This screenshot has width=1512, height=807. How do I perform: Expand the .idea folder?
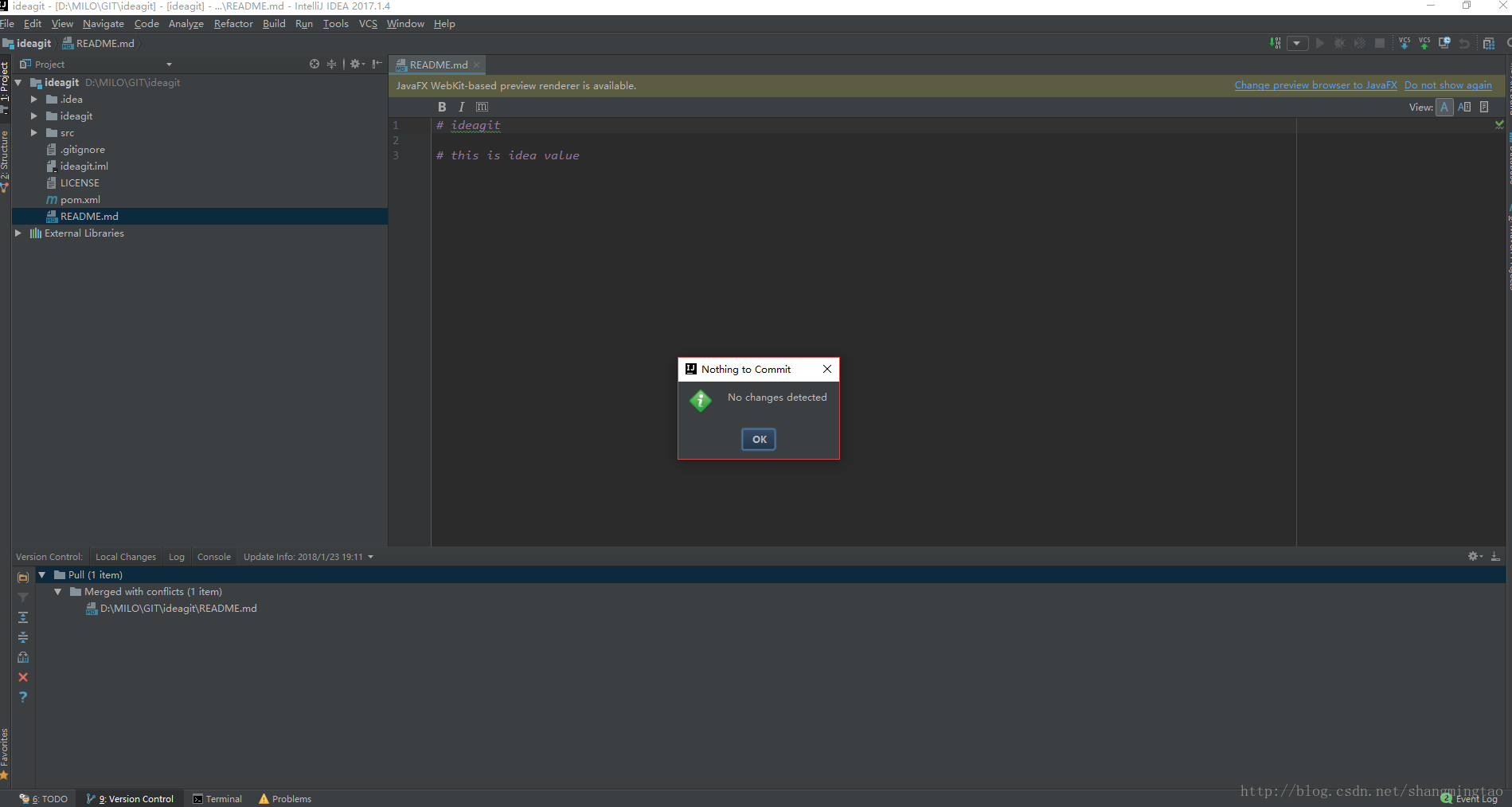(x=34, y=100)
